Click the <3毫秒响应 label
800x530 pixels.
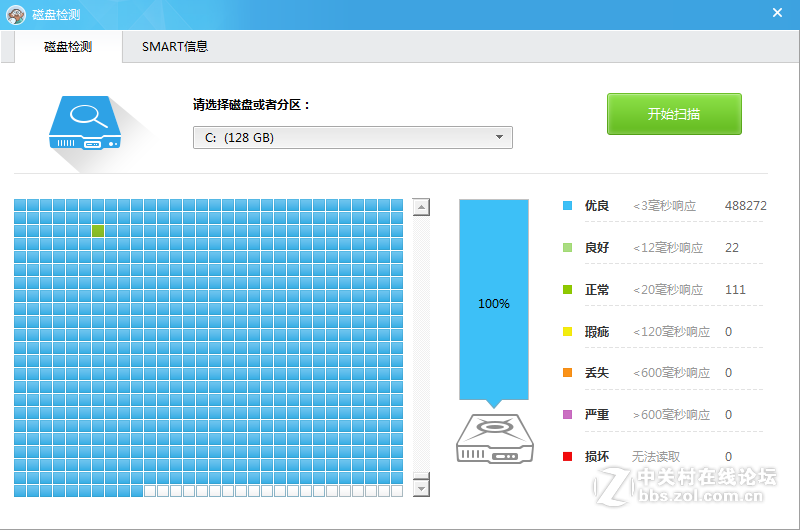(664, 206)
